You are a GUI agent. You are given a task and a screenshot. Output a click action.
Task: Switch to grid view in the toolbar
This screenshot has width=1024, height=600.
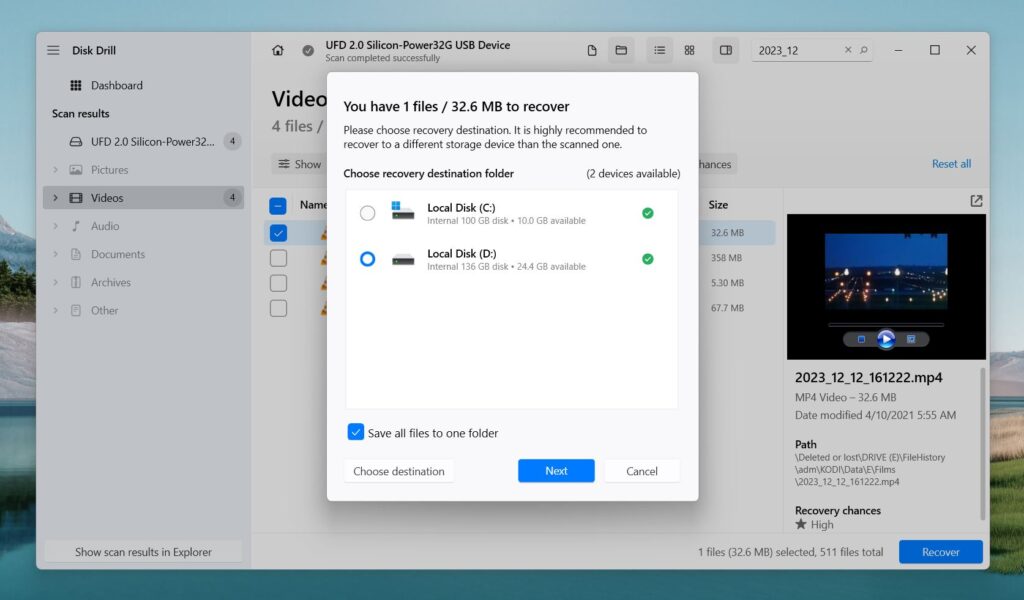pos(689,49)
